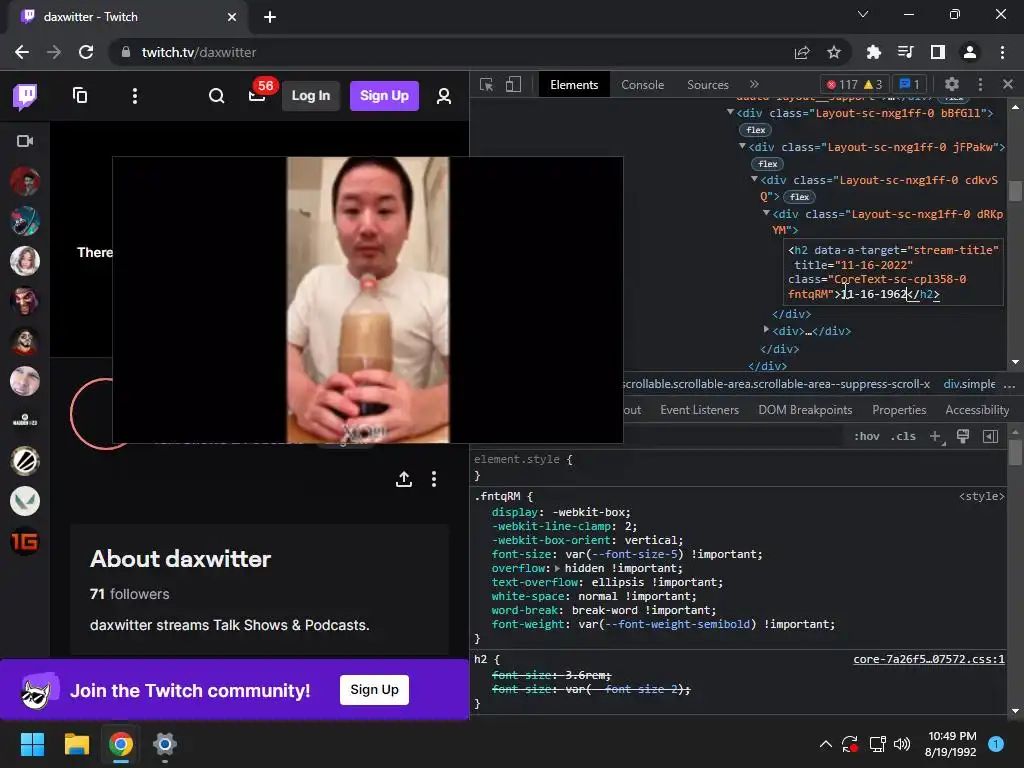Screen dimensions: 1024x768
Task: Open the tab search dropdown chevron
Action: click(x=863, y=14)
